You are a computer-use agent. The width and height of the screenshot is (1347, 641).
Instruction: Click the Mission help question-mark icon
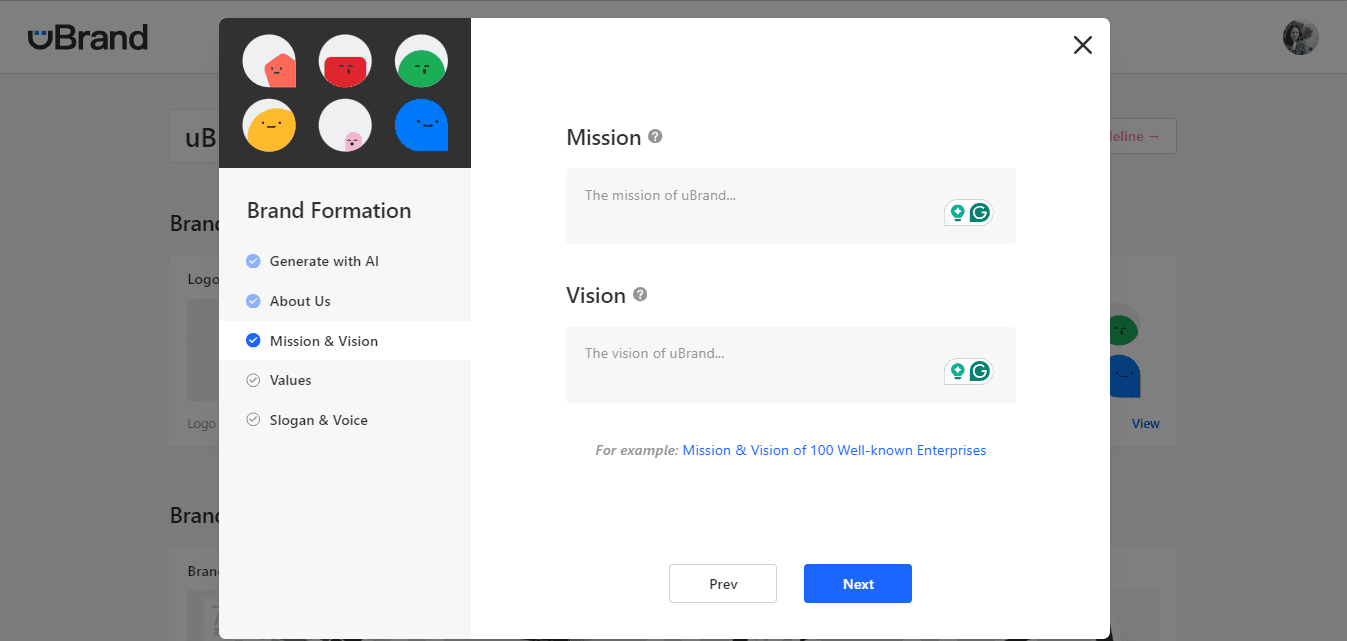tap(655, 136)
